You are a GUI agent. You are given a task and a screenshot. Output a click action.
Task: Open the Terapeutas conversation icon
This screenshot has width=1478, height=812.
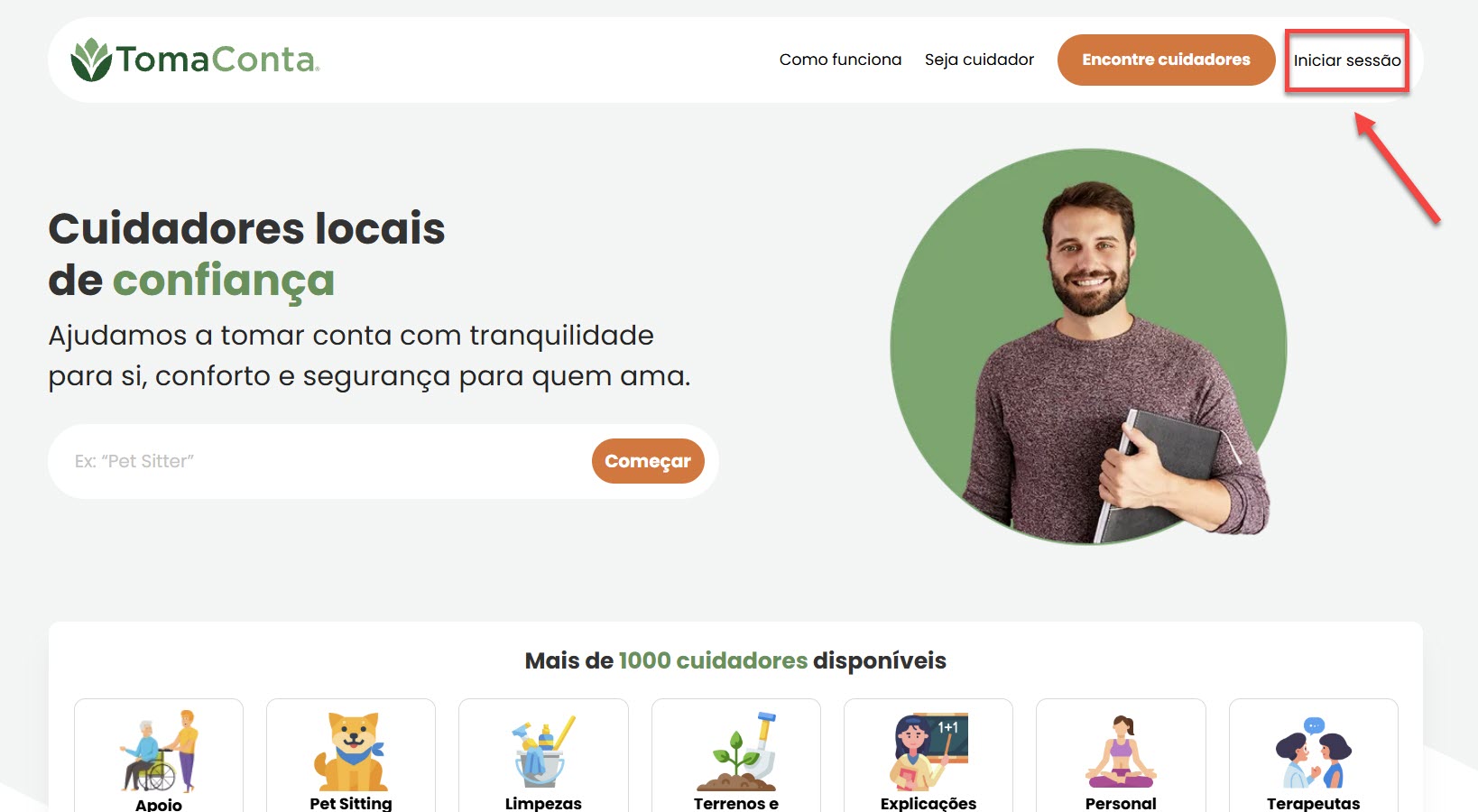1314,752
